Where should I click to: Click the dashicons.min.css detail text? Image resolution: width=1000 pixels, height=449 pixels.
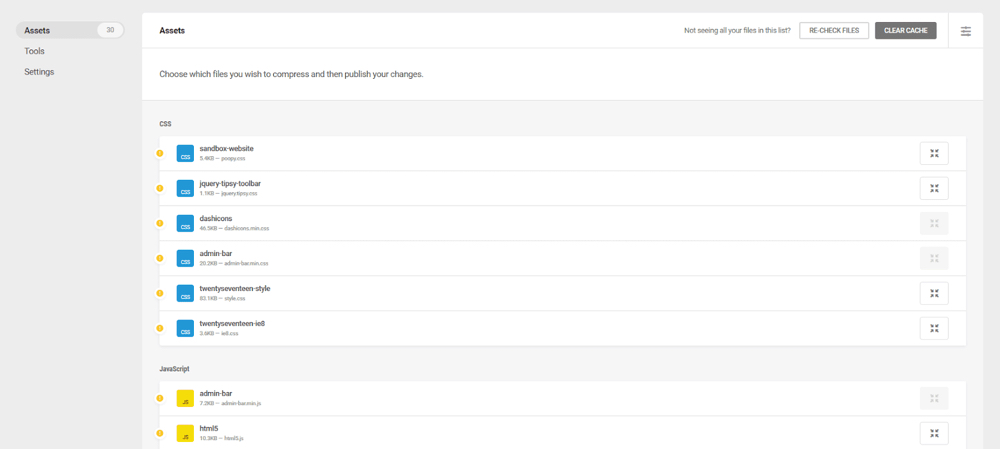point(234,228)
